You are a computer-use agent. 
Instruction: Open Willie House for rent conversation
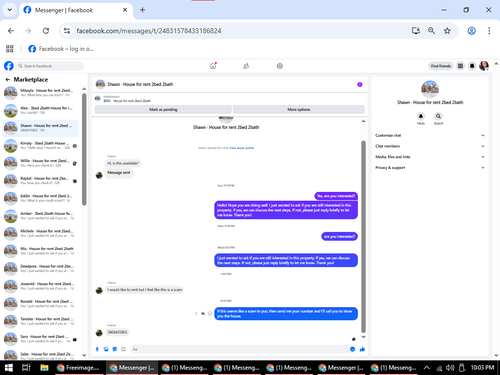tap(41, 163)
